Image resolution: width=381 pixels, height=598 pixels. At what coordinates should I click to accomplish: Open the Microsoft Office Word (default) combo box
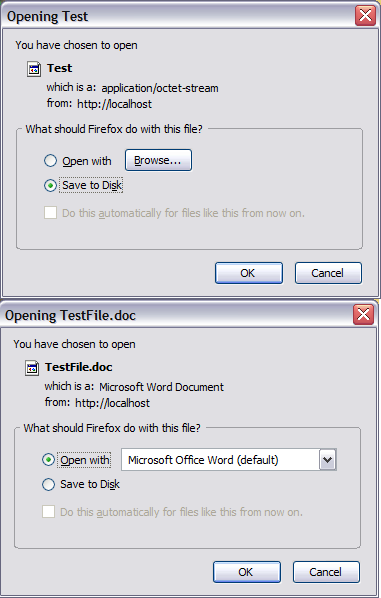click(x=229, y=460)
